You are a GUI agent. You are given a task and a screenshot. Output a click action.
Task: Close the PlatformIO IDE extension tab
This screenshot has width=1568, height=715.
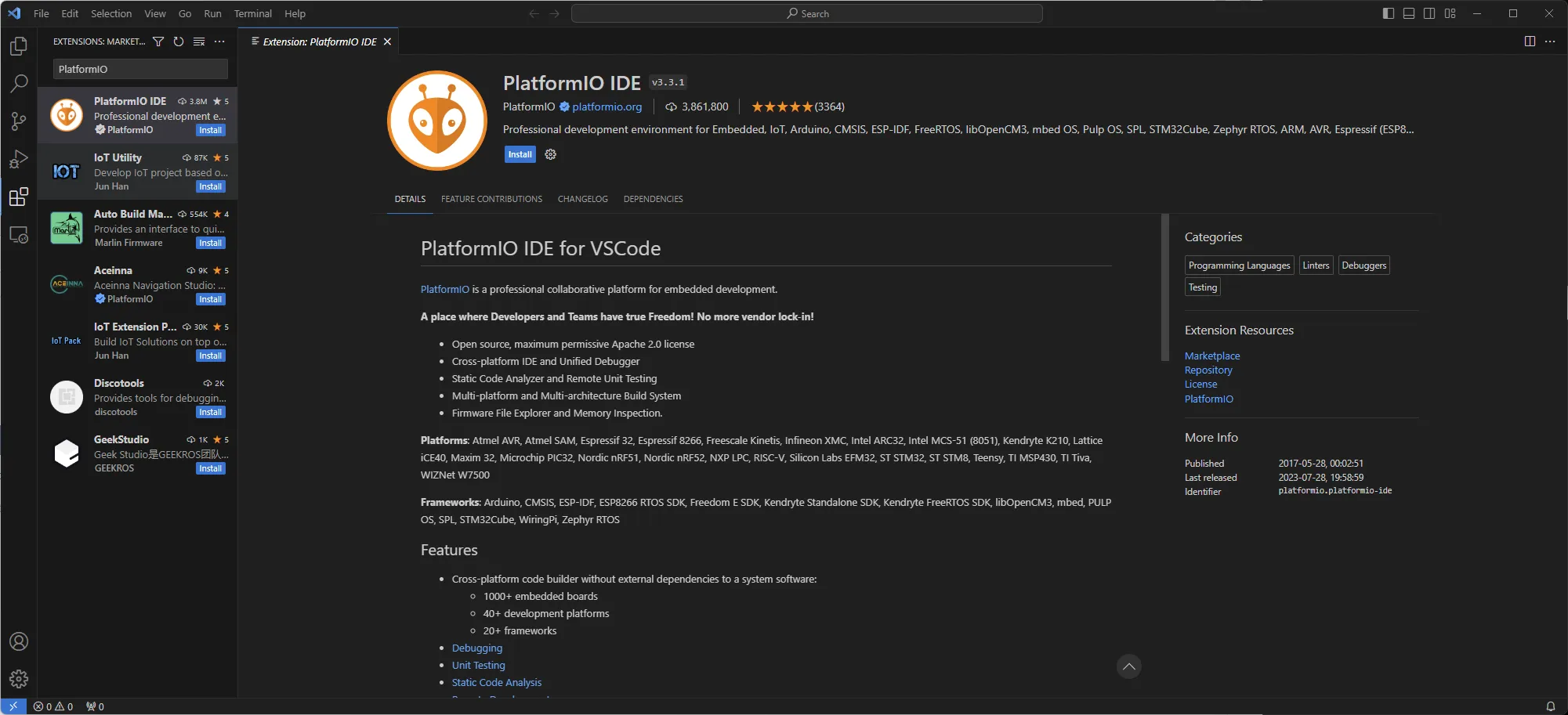click(x=387, y=42)
